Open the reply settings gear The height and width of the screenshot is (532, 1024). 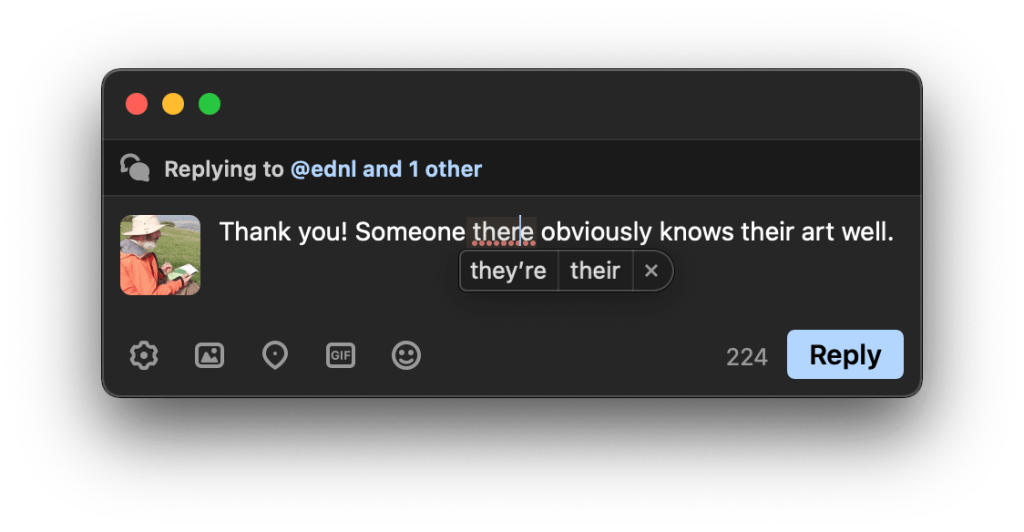point(144,355)
